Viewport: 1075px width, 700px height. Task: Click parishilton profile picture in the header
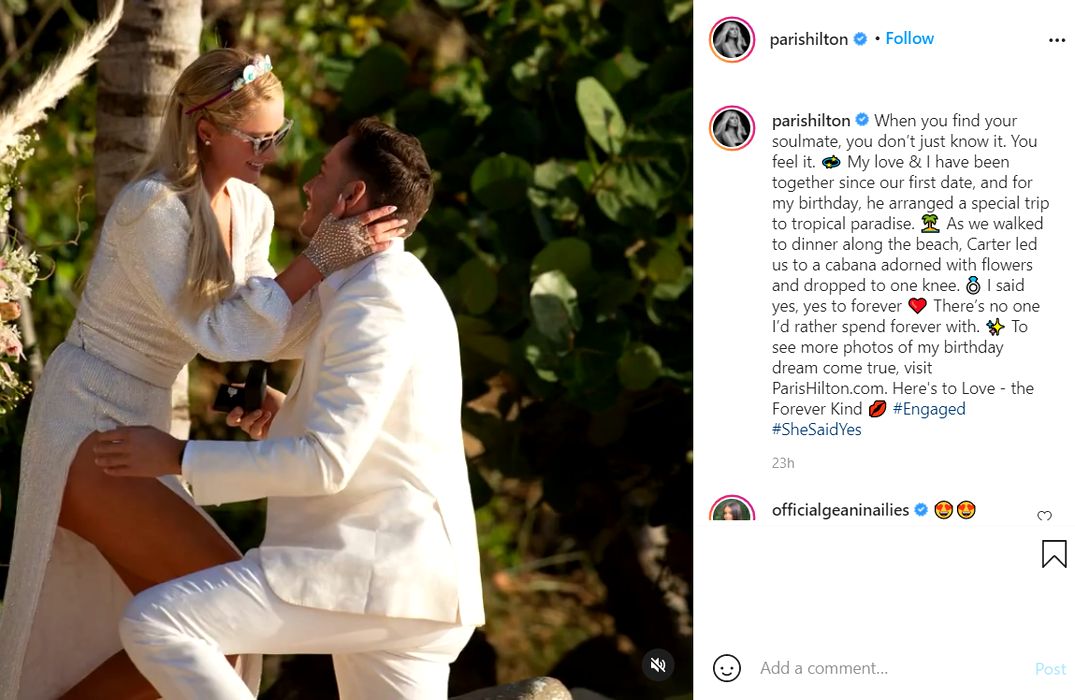(732, 39)
